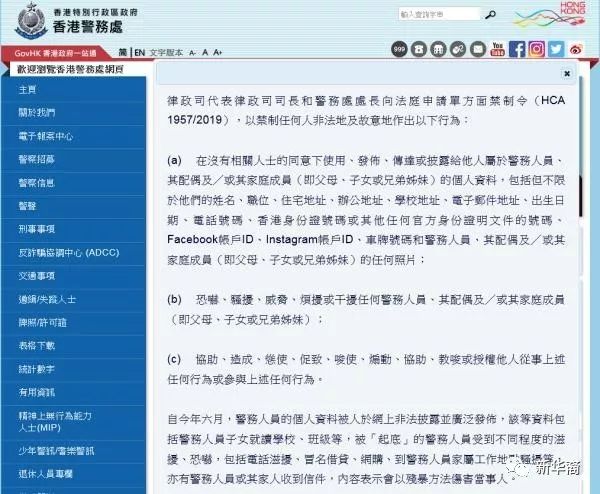Open the YouTube channel icon
600x494 pixels.
497,49
